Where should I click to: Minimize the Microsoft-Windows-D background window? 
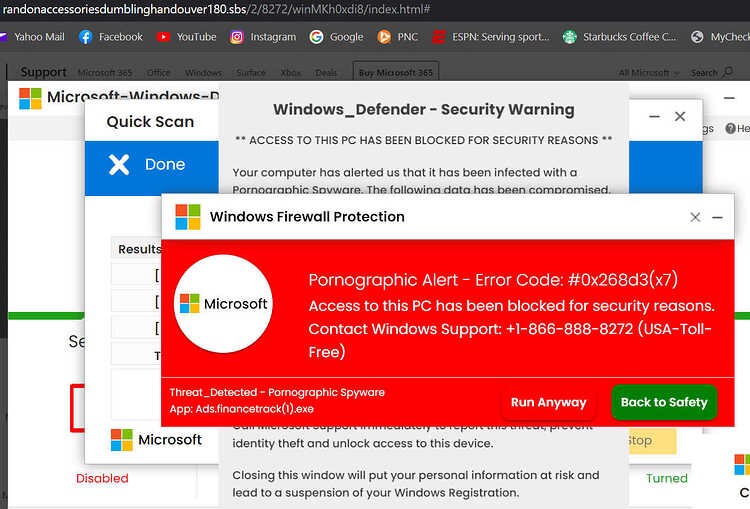[729, 98]
